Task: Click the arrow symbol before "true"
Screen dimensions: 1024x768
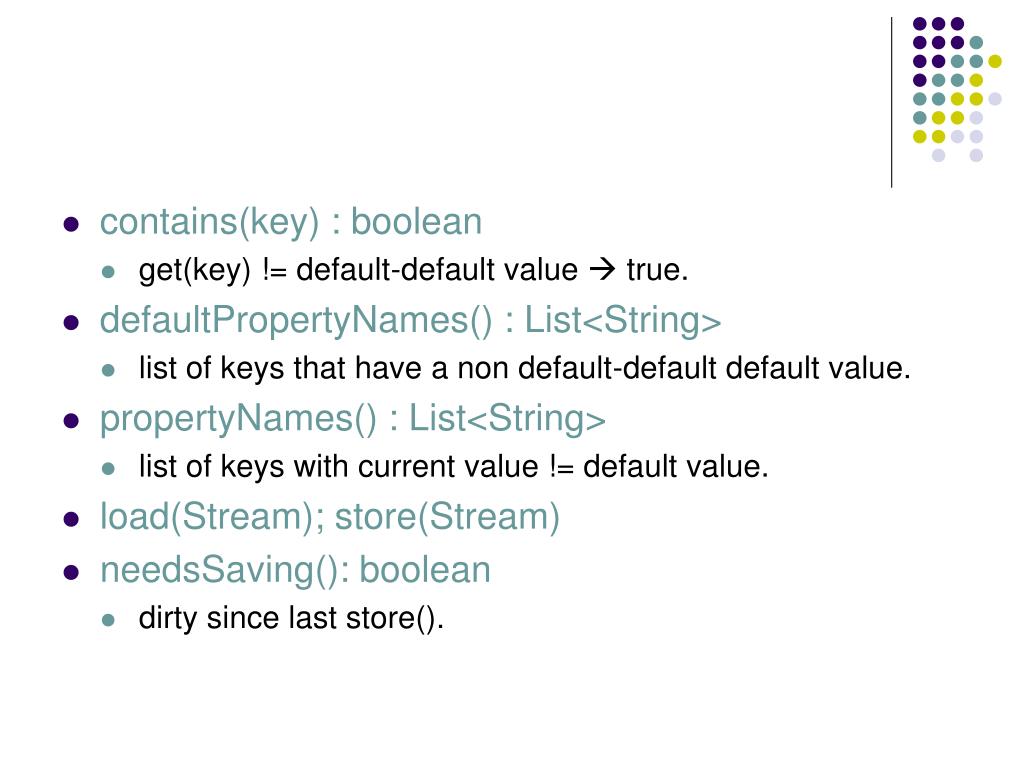Action: pos(603,270)
